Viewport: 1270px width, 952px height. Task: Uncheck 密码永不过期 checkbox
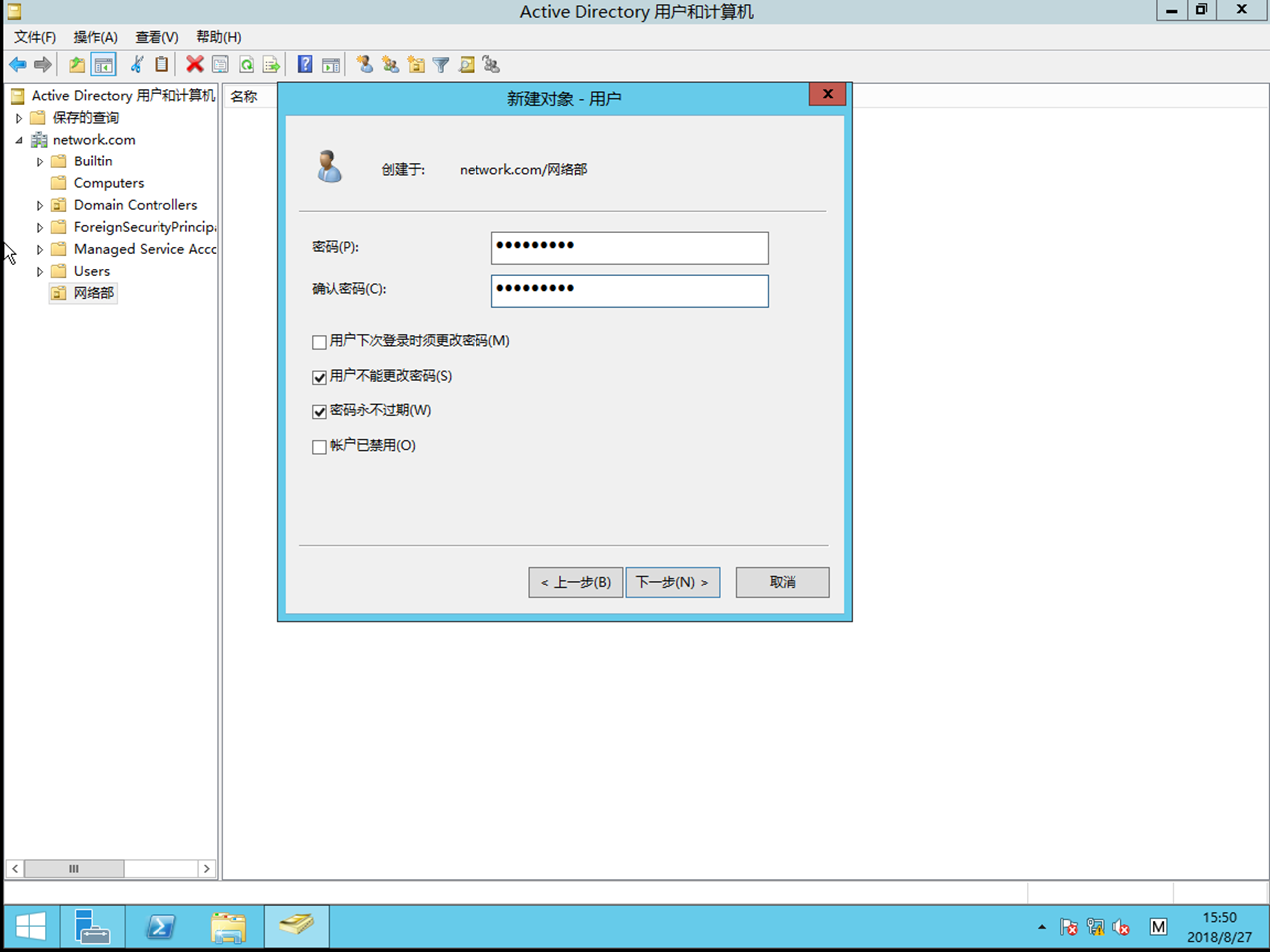click(x=319, y=412)
